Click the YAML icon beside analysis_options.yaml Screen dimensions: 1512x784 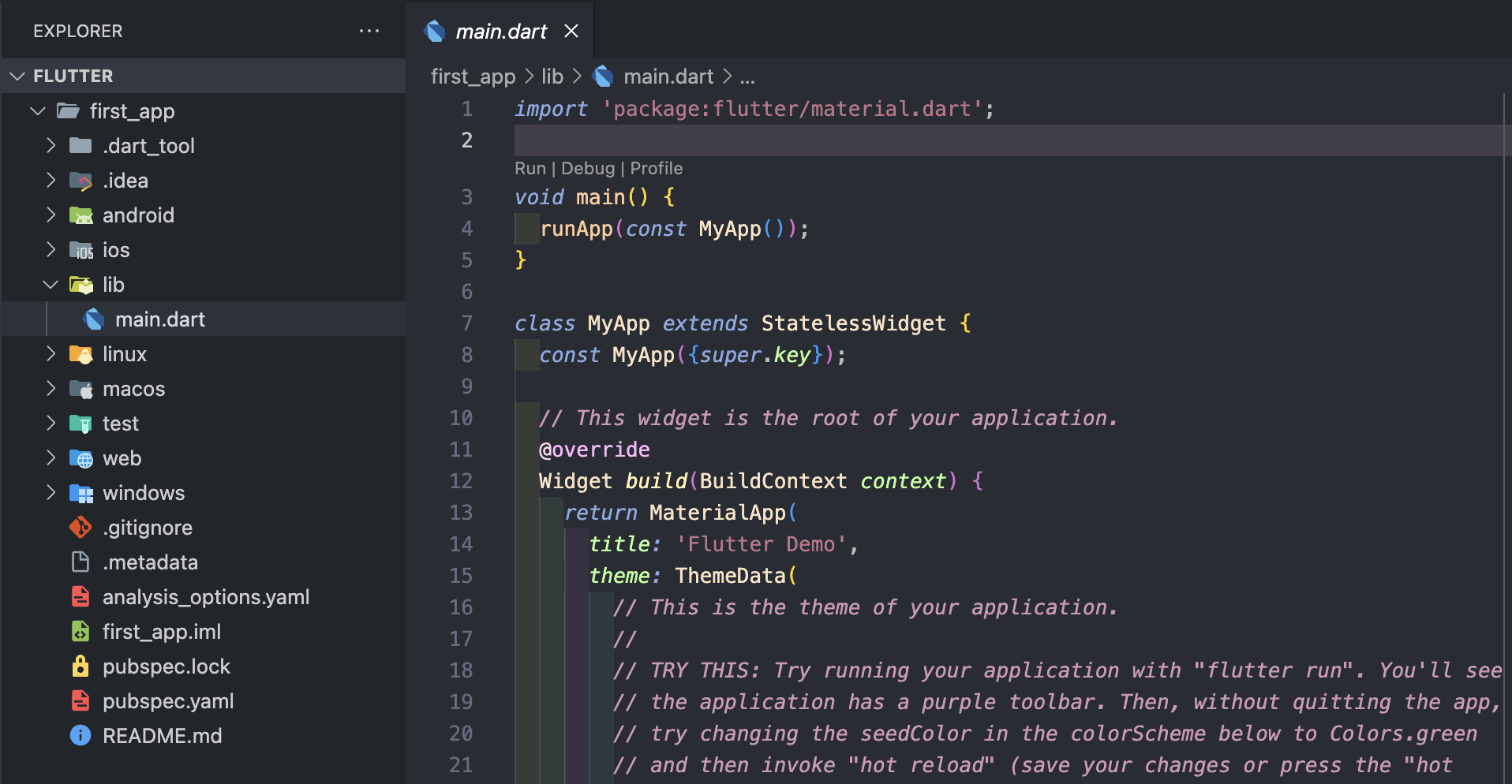point(80,597)
